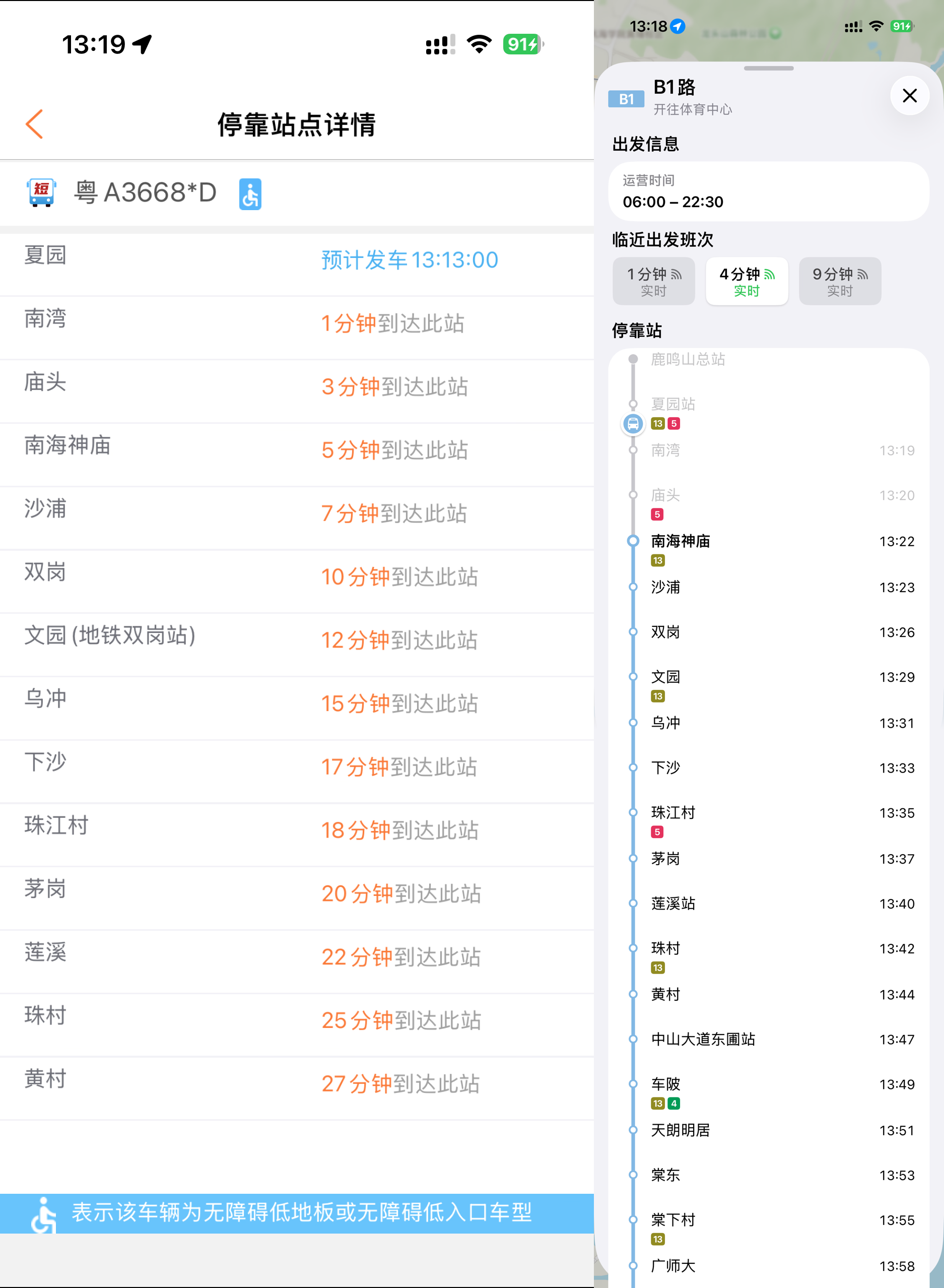The image size is (944, 1288).
Task: Open the 南海神庙 stop in the B1 list
Action: 680,541
